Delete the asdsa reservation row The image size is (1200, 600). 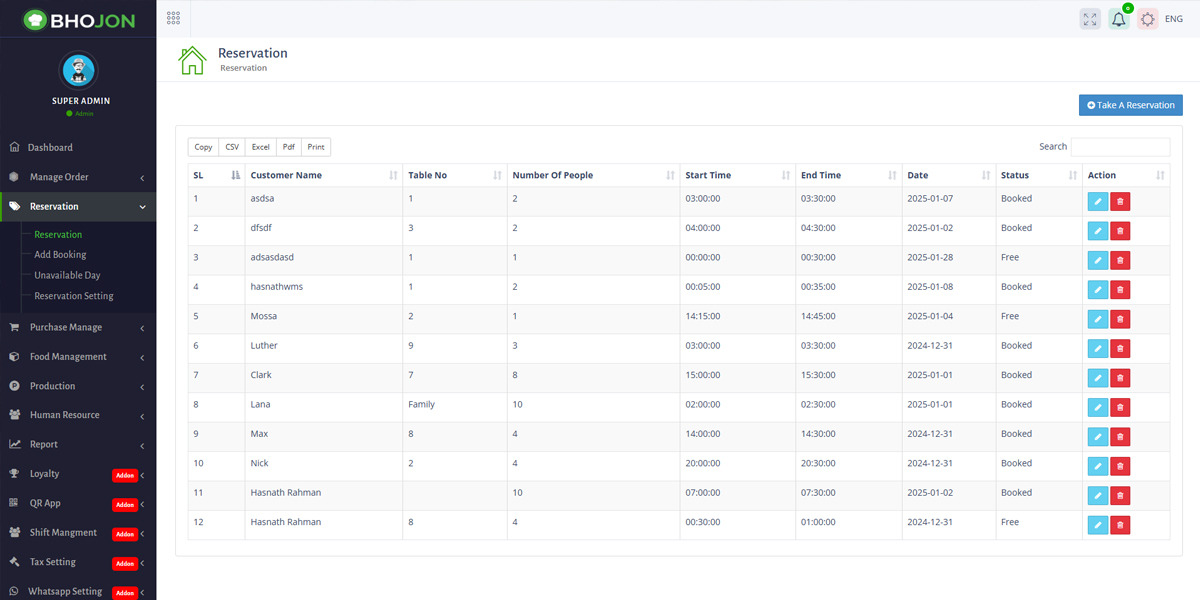pyautogui.click(x=1120, y=202)
